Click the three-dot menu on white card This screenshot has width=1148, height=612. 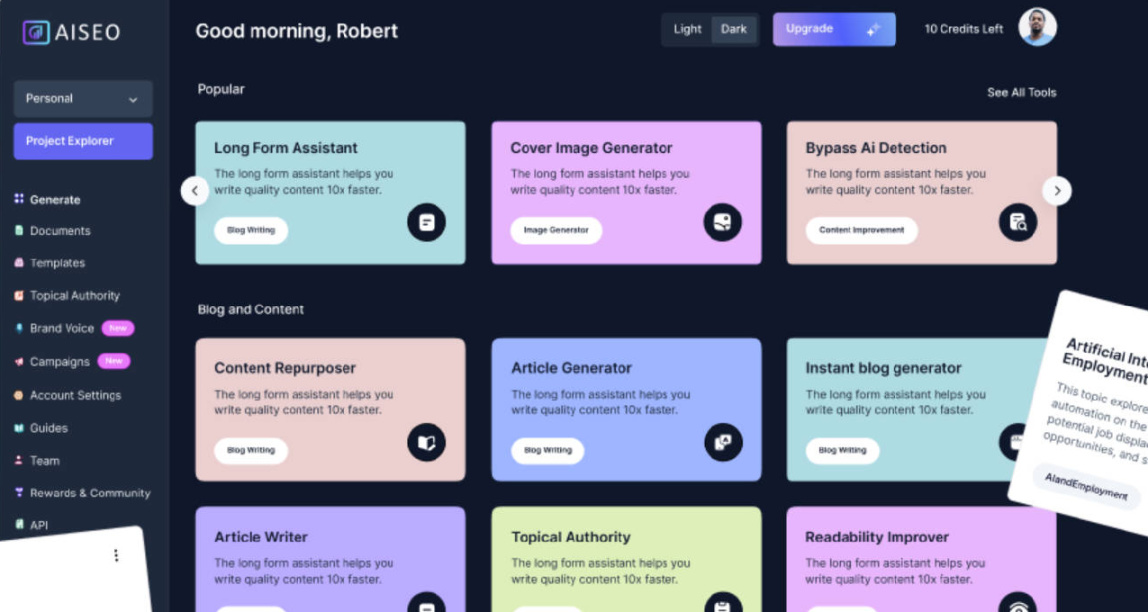pos(116,556)
